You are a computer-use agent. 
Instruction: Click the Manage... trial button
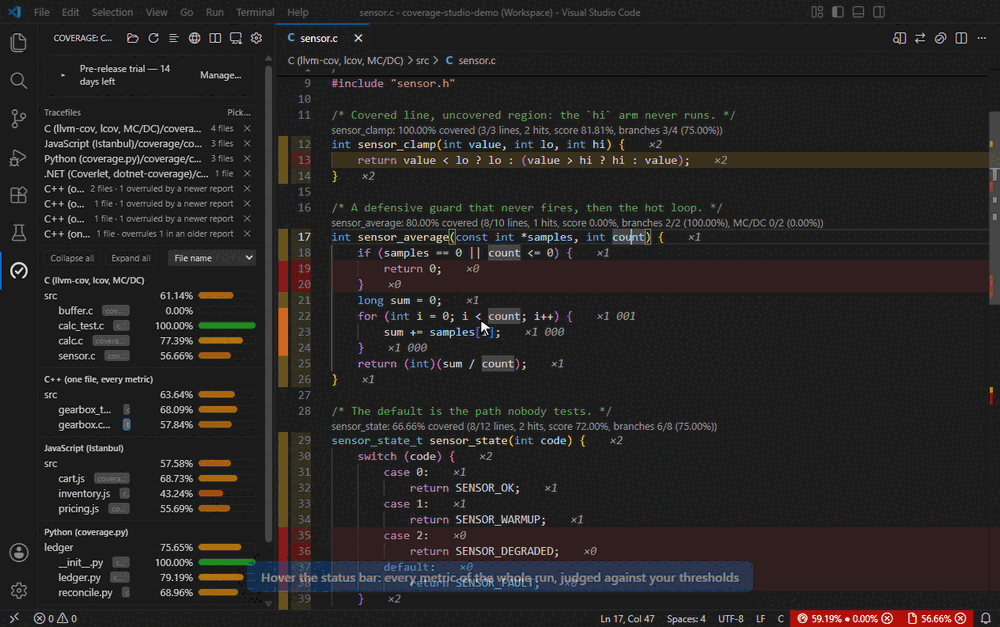221,75
